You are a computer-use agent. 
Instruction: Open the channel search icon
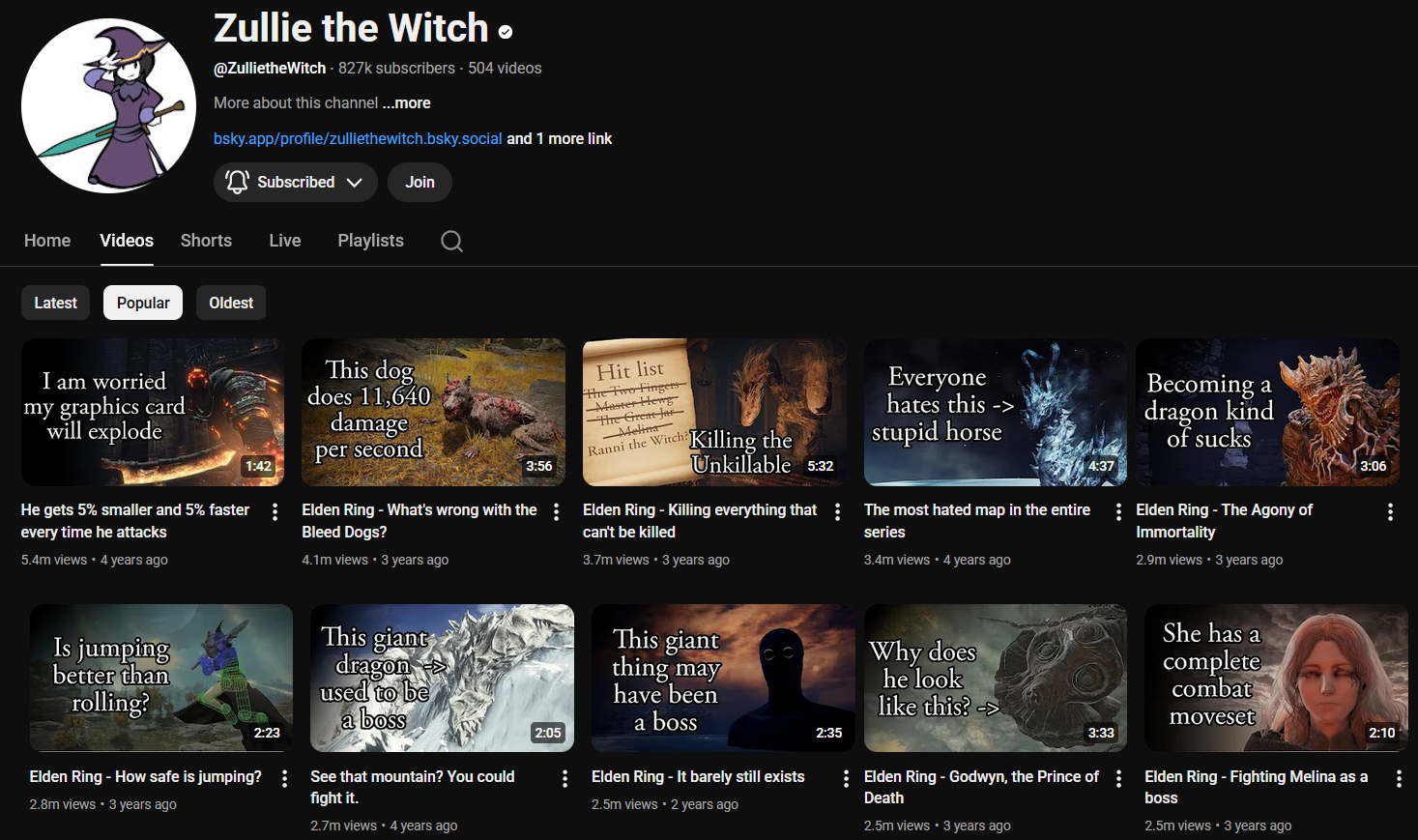click(x=451, y=241)
